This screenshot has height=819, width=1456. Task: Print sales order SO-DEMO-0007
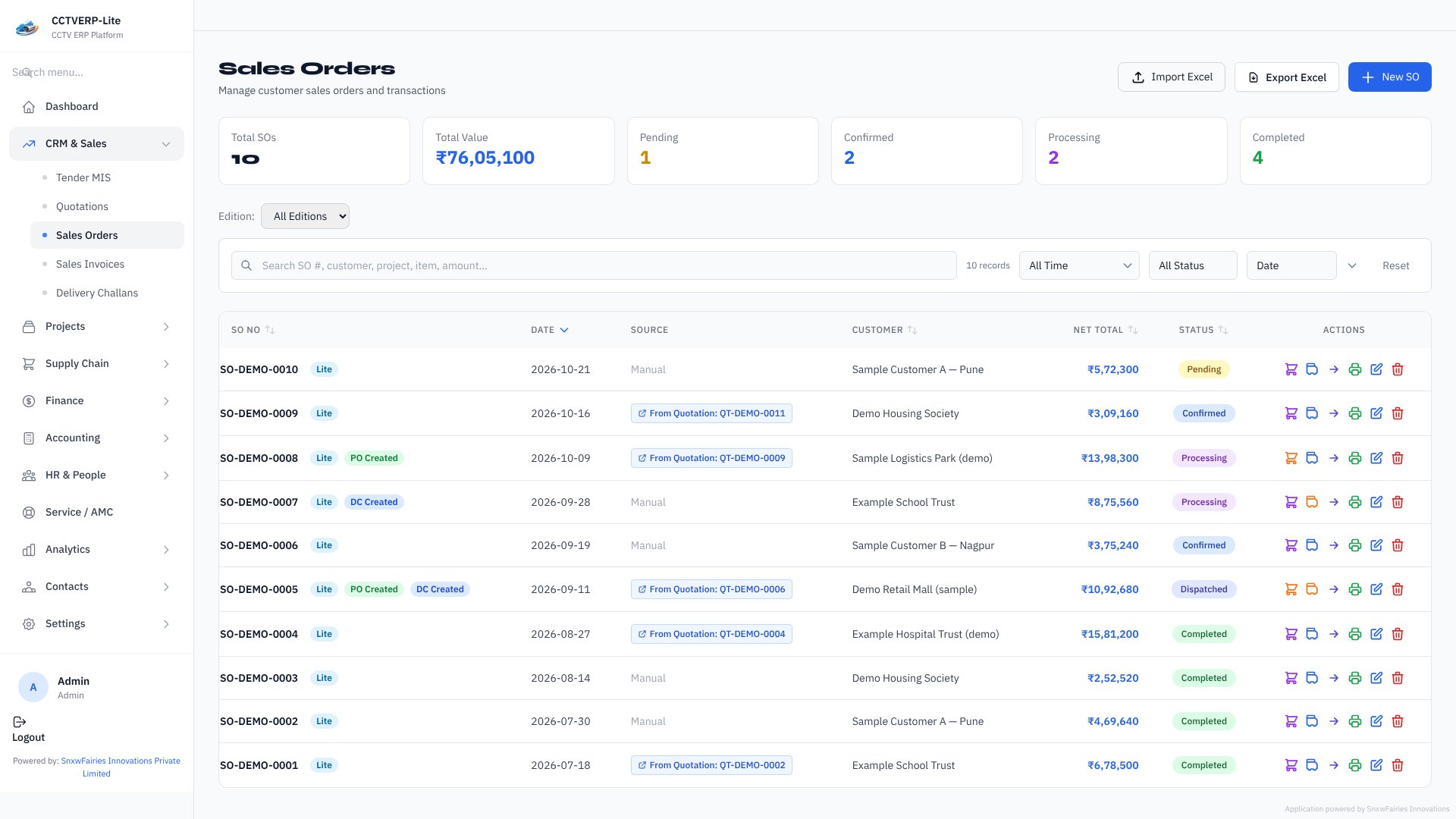(1354, 502)
